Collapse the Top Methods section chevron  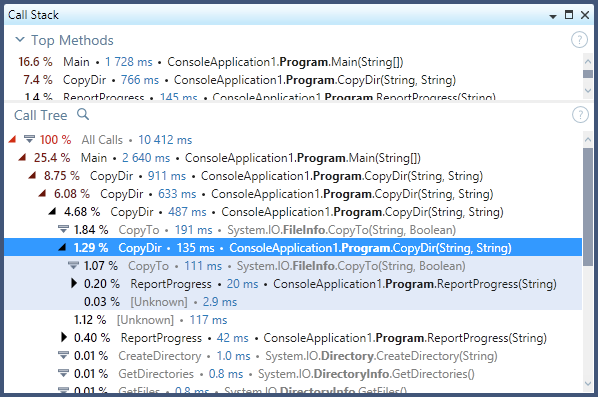click(20, 39)
